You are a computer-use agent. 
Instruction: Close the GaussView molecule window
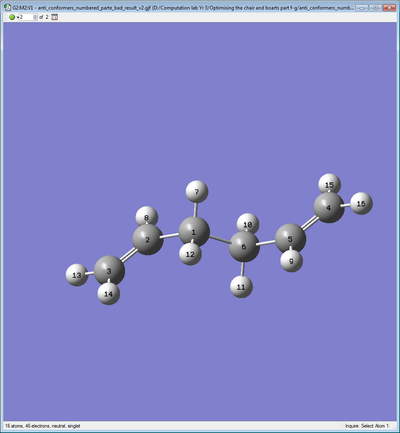click(389, 8)
